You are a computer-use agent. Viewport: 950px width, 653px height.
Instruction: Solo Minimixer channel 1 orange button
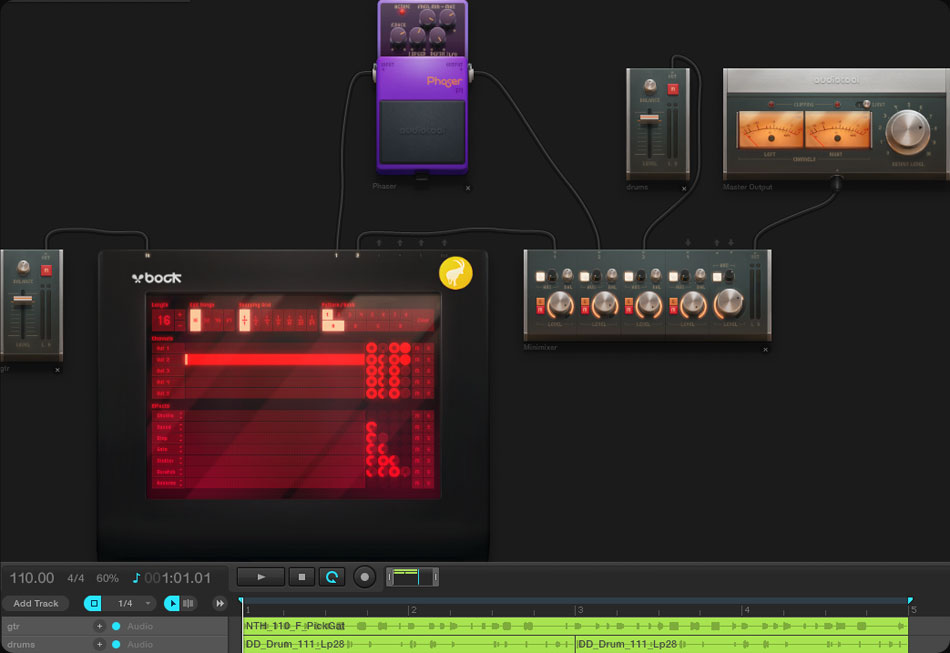click(540, 301)
